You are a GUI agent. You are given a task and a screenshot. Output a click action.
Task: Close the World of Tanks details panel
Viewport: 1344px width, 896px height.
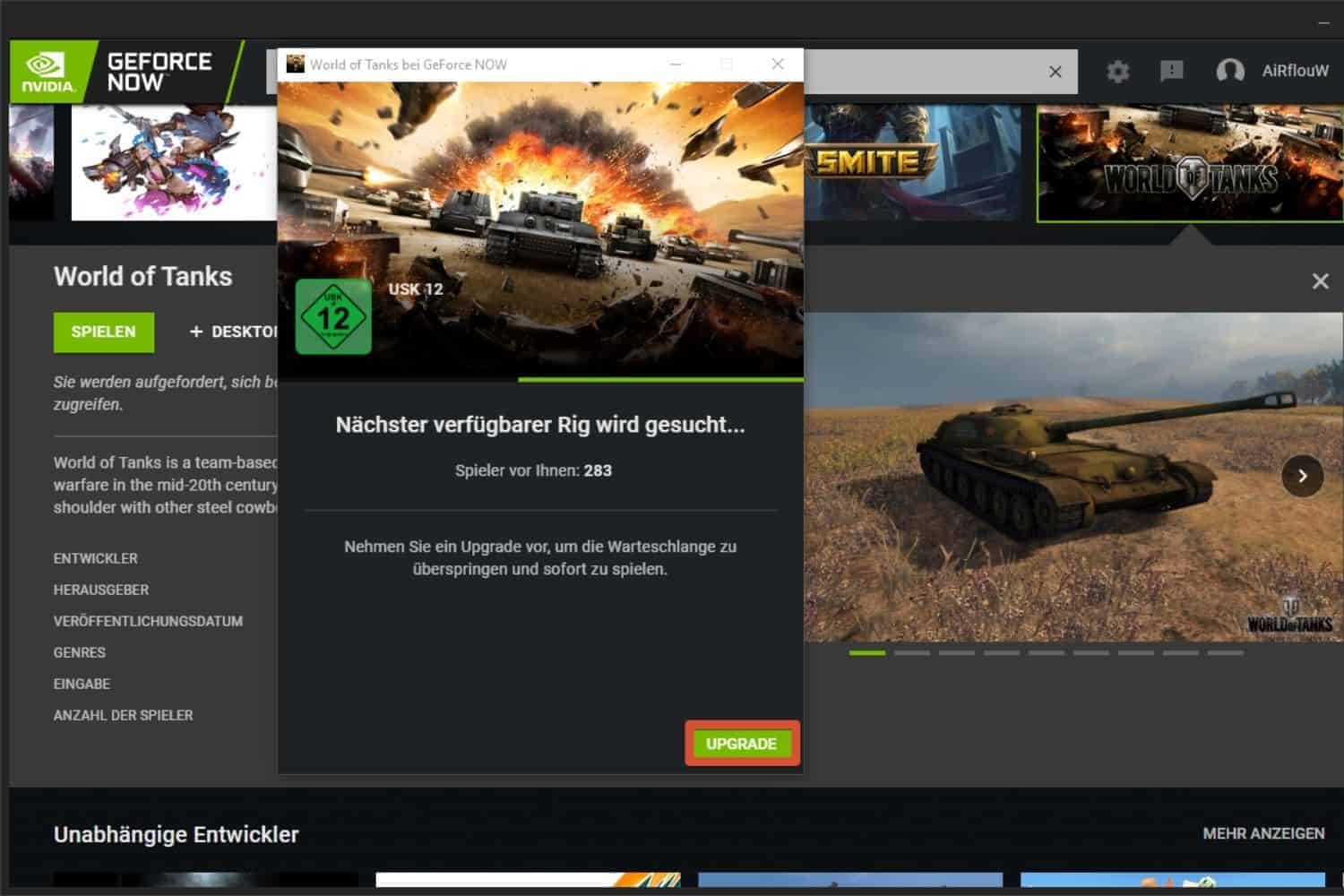(x=1320, y=281)
